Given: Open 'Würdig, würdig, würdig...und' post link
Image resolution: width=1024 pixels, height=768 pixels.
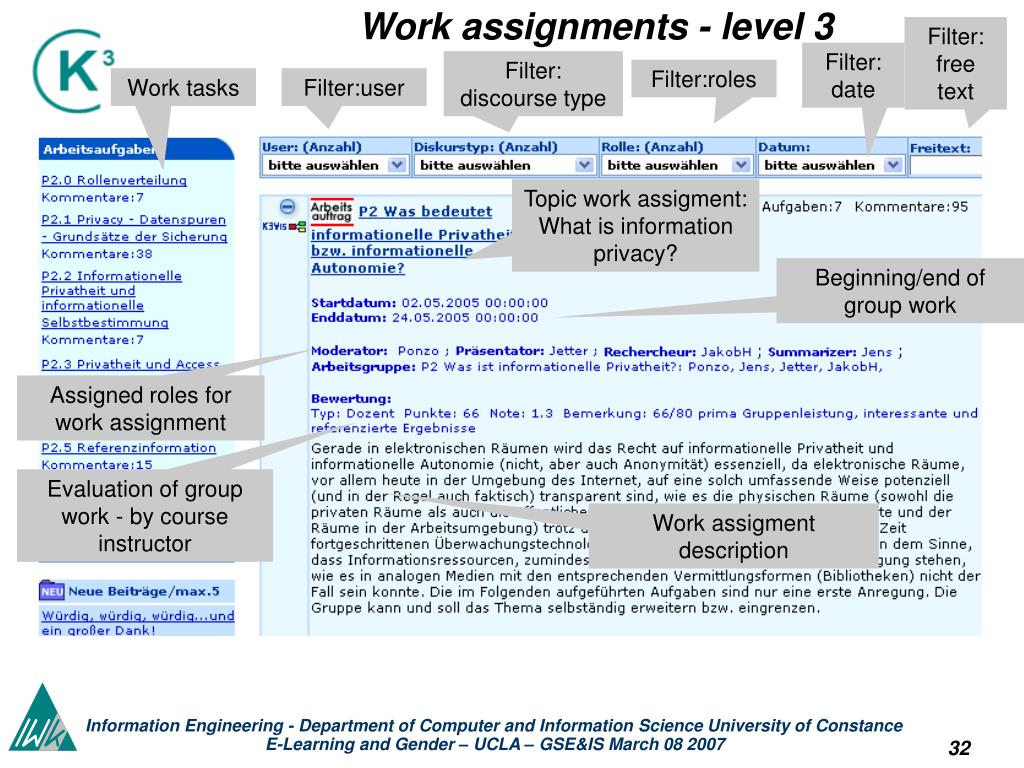Looking at the screenshot, I should tap(138, 622).
